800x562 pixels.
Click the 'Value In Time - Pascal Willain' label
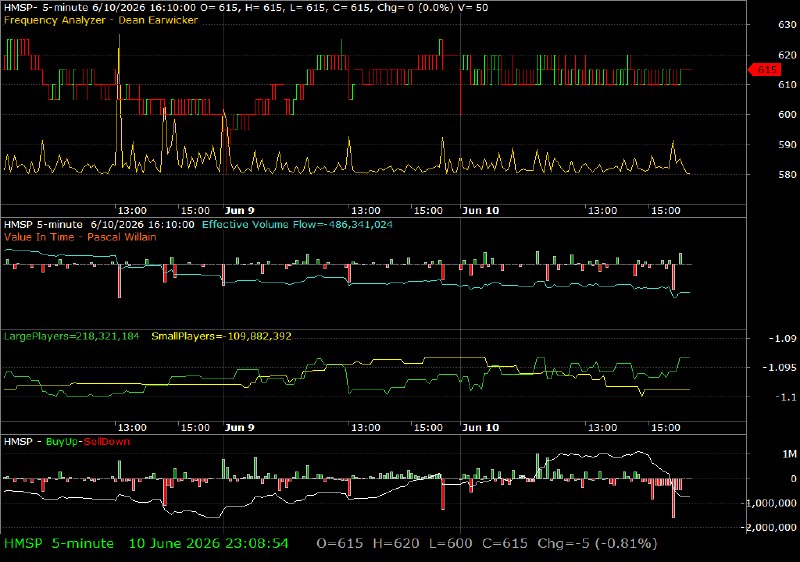coord(80,237)
